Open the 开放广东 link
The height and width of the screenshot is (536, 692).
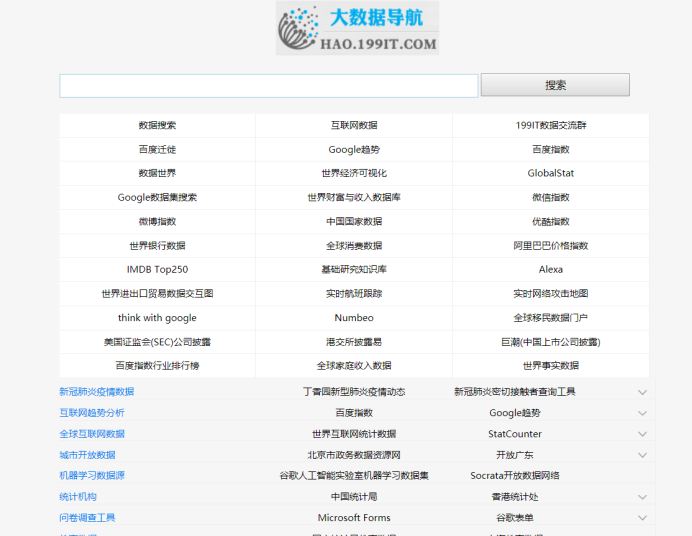click(515, 455)
